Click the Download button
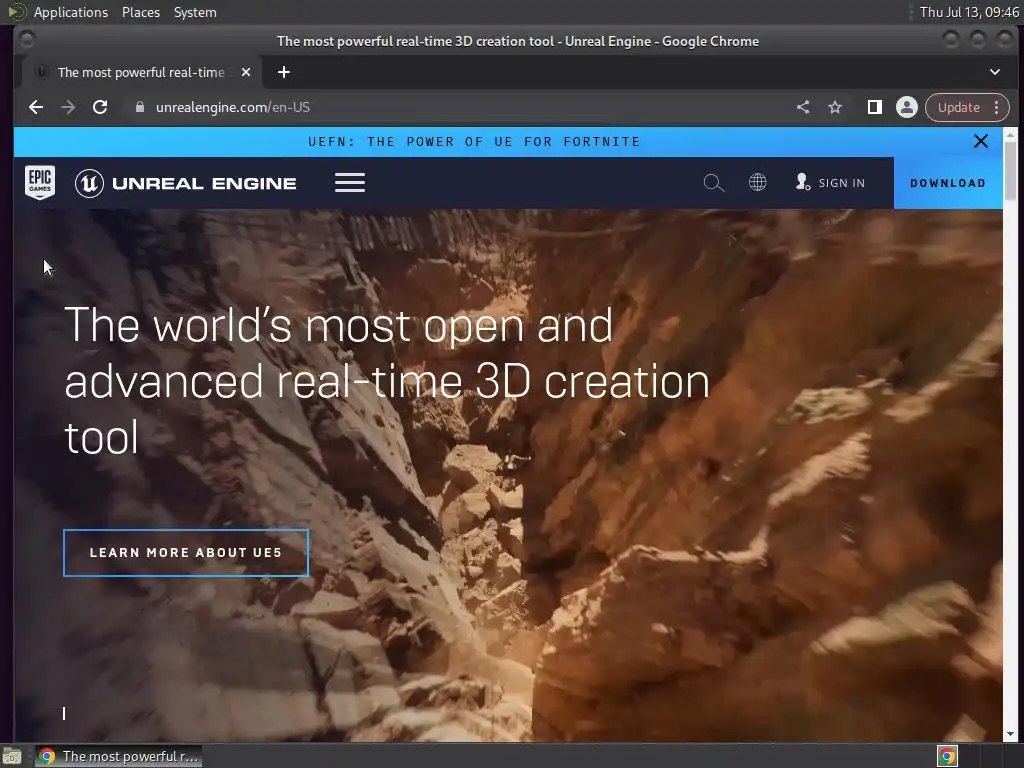 pos(948,183)
